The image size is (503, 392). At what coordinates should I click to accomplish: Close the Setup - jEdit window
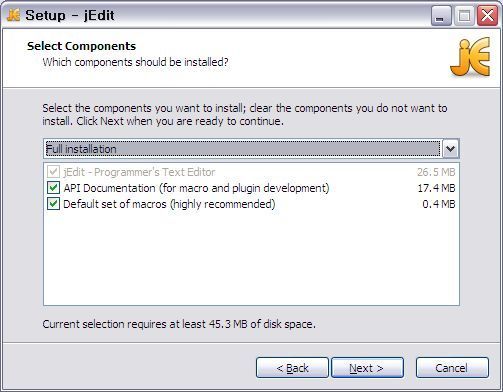(487, 15)
